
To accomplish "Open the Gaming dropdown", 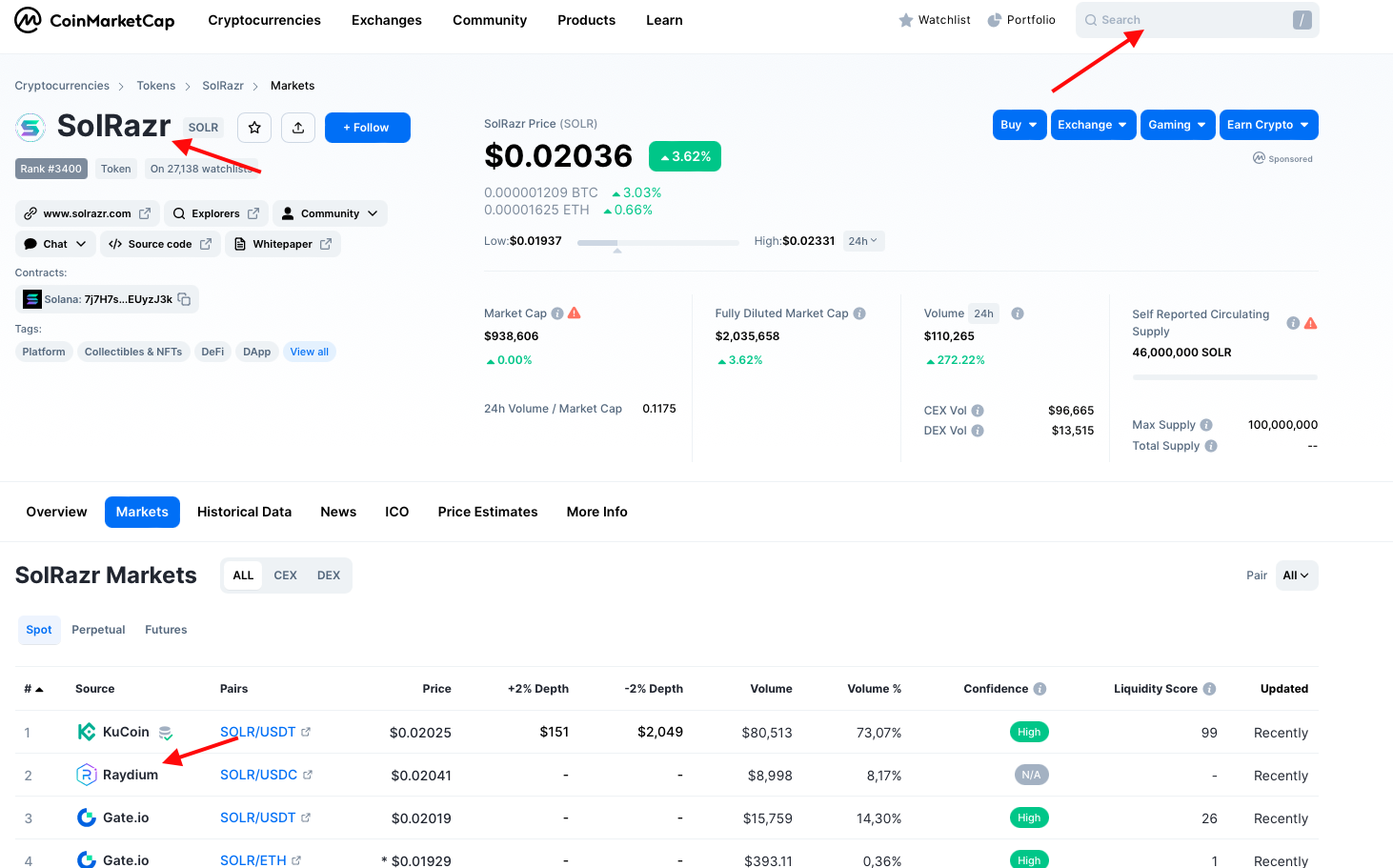I will click(1178, 125).
